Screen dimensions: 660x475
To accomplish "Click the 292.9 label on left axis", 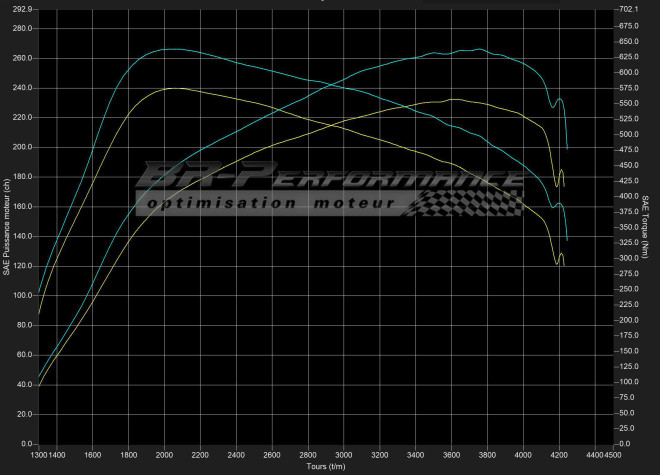I will 22,9.
